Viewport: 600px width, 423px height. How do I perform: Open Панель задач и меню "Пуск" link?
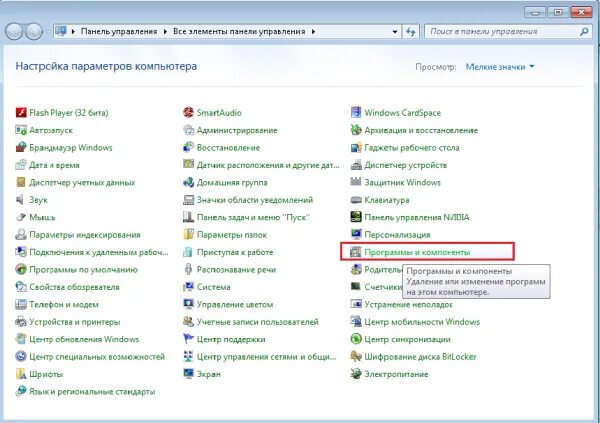(x=253, y=217)
